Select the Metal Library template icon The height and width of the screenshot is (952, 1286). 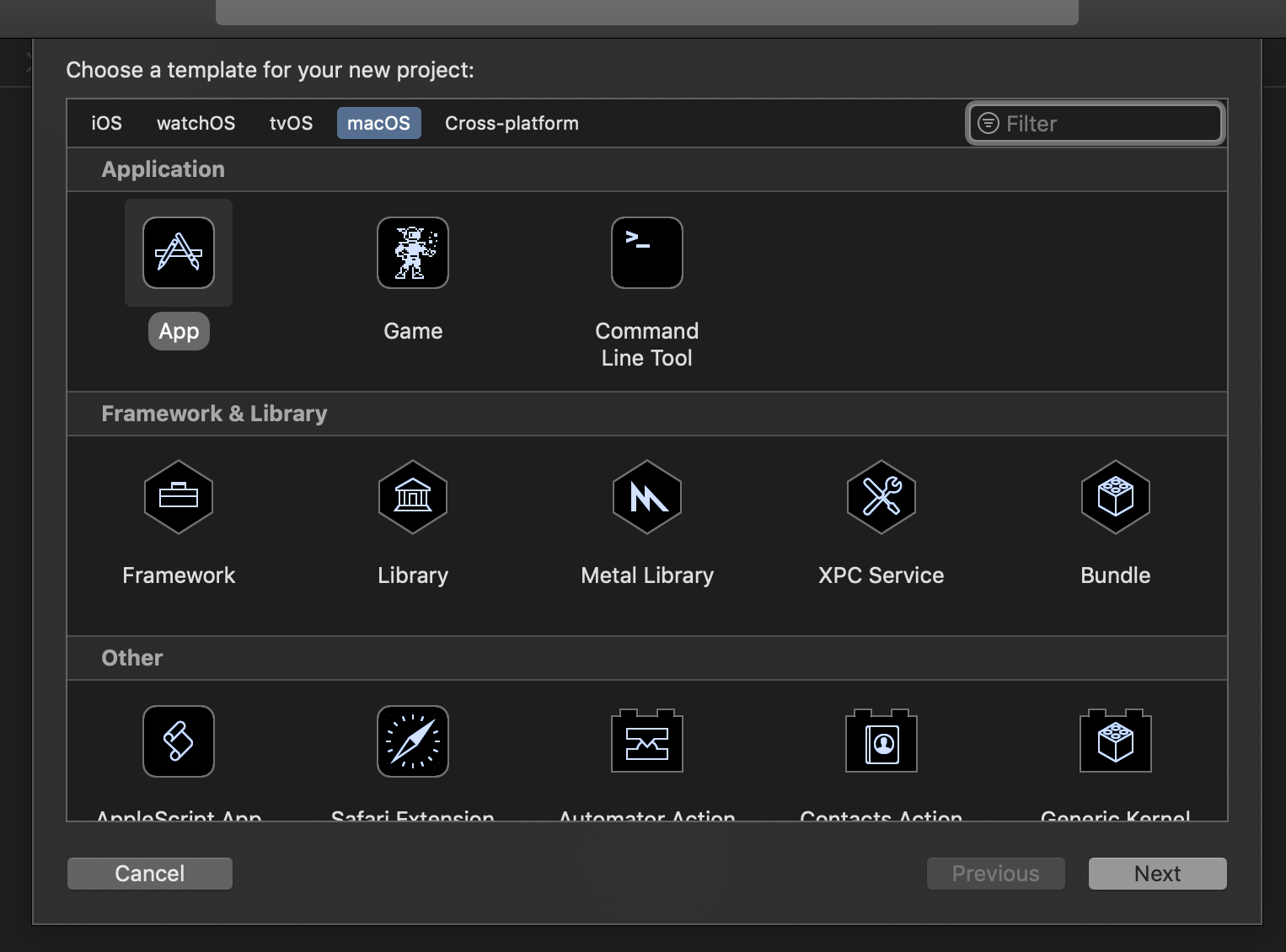click(x=647, y=497)
